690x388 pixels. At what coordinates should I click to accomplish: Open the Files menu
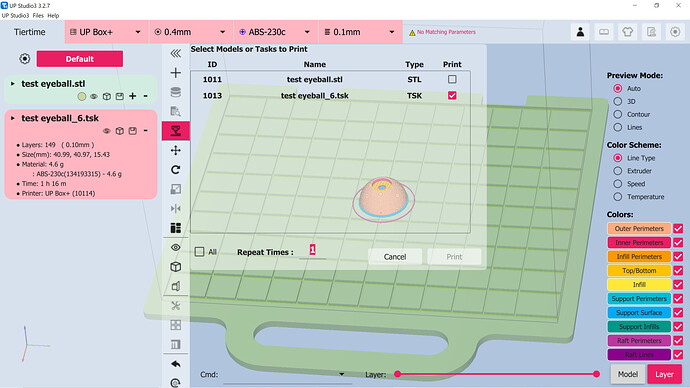(x=38, y=15)
